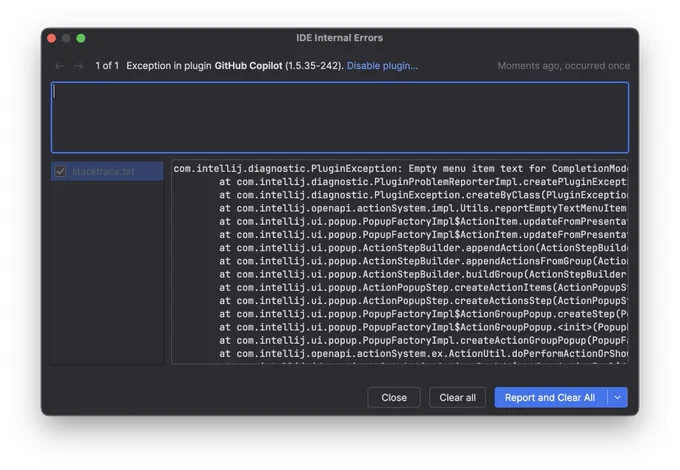Select the stacktrace.txt attachment row
This screenshot has height=470, width=680.
point(108,171)
